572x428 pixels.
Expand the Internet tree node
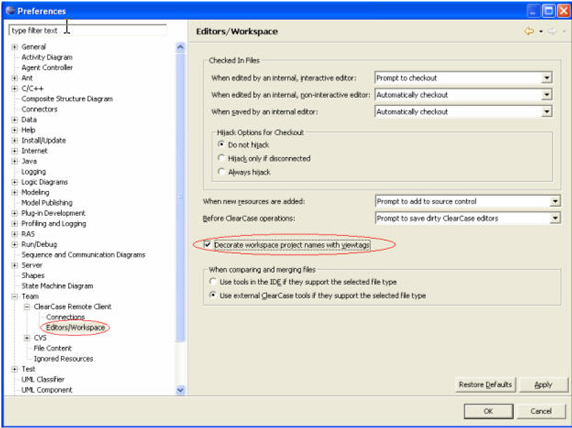click(x=15, y=151)
